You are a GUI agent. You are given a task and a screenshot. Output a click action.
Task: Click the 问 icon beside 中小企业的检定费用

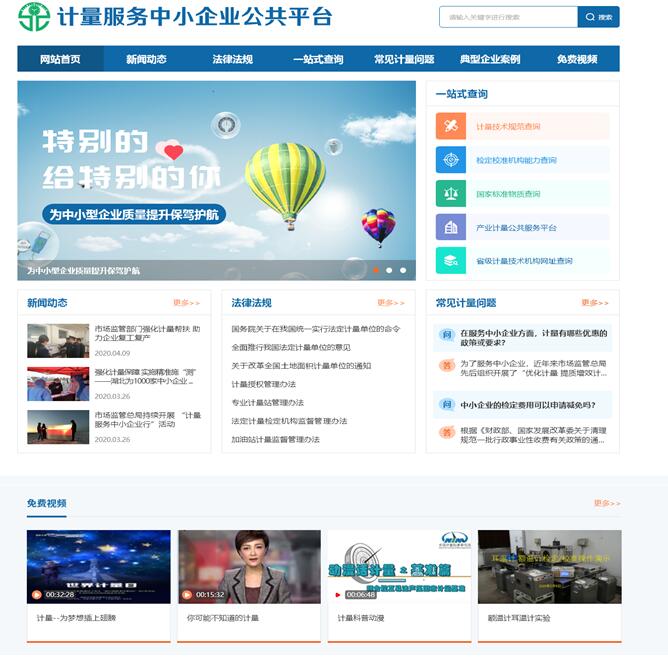point(446,404)
